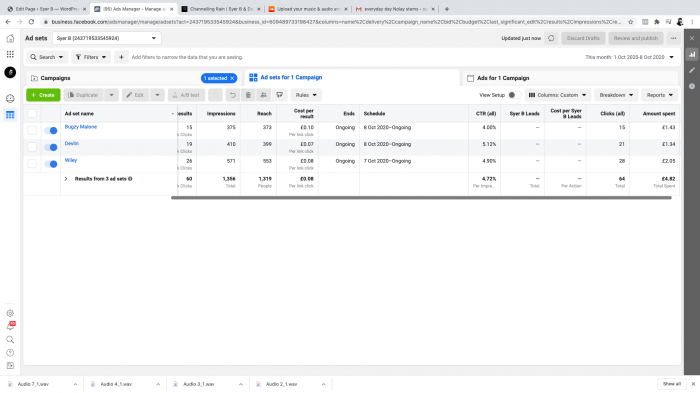Image resolution: width=700 pixels, height=393 pixels.
Task: Click the undo arrow toolbar icon
Action: coord(232,95)
